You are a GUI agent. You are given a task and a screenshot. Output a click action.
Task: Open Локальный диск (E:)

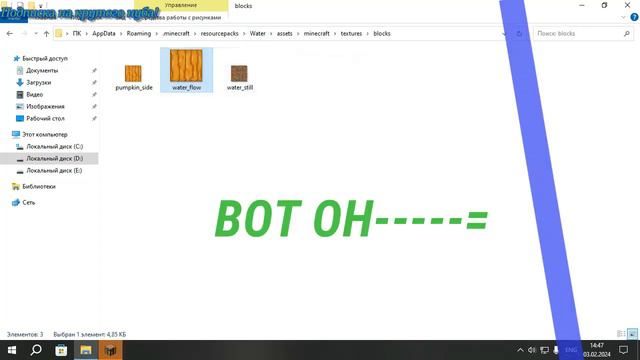coord(54,171)
